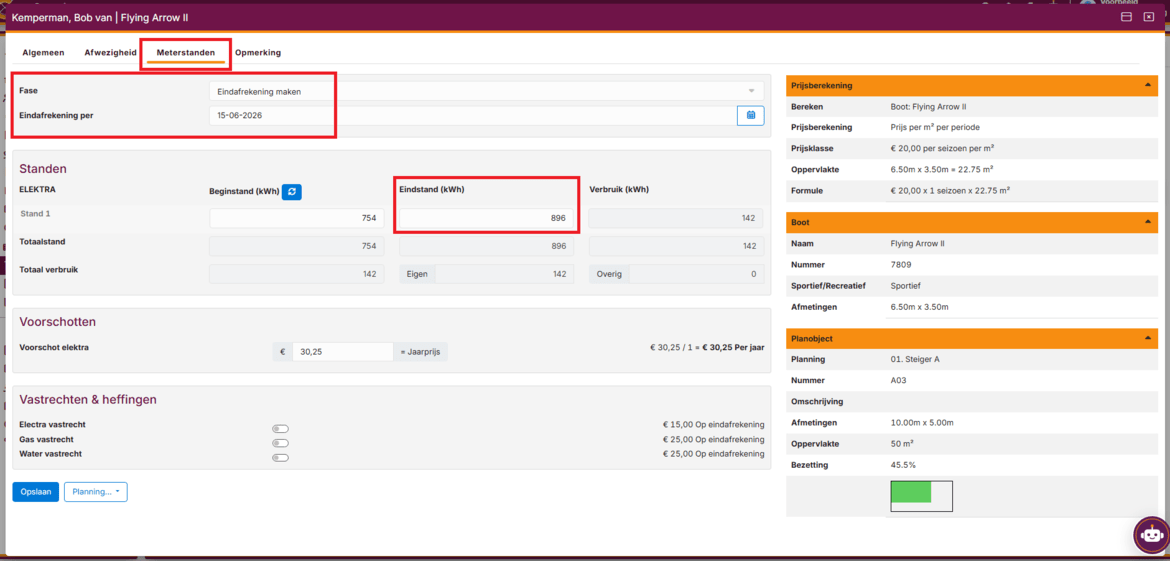Open the Fase dropdown

[487, 91]
